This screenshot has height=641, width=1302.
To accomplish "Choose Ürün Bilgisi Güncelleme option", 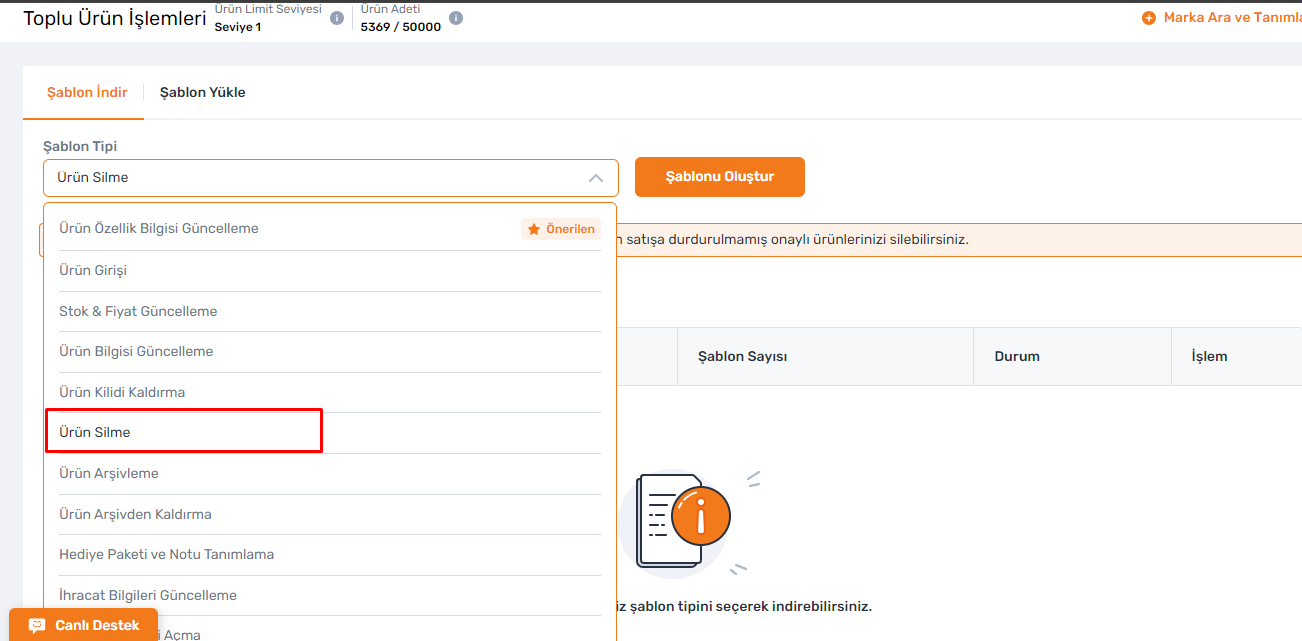I will click(330, 352).
